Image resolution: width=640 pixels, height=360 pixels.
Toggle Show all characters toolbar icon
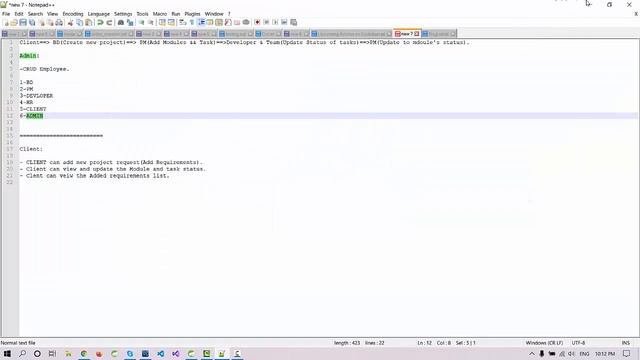192,22
